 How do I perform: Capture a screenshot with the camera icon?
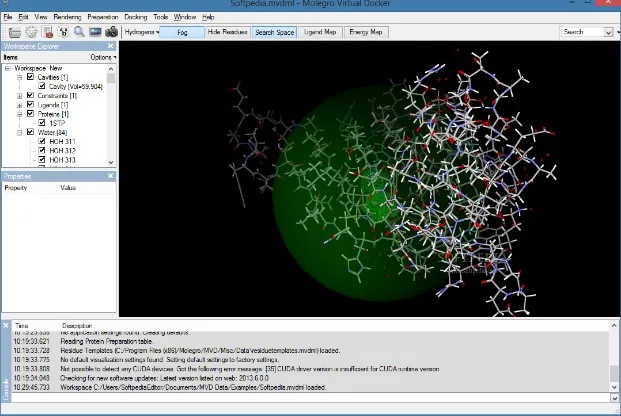[x=112, y=32]
